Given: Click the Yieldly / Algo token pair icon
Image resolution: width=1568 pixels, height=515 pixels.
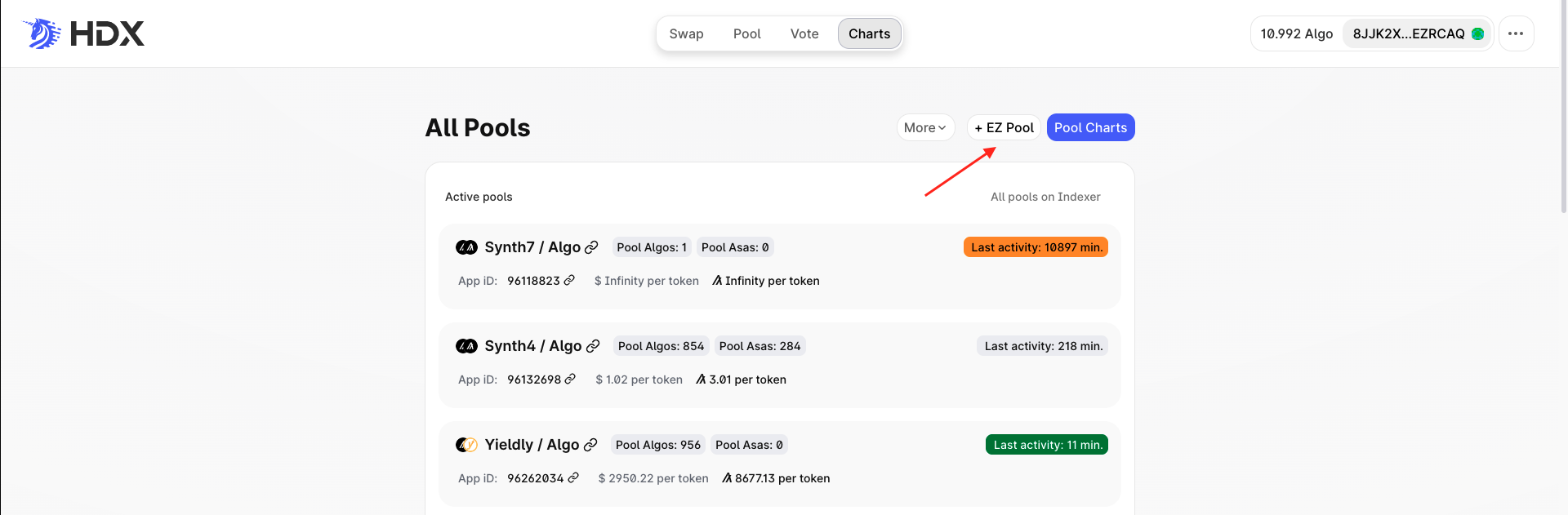Looking at the screenshot, I should point(466,445).
